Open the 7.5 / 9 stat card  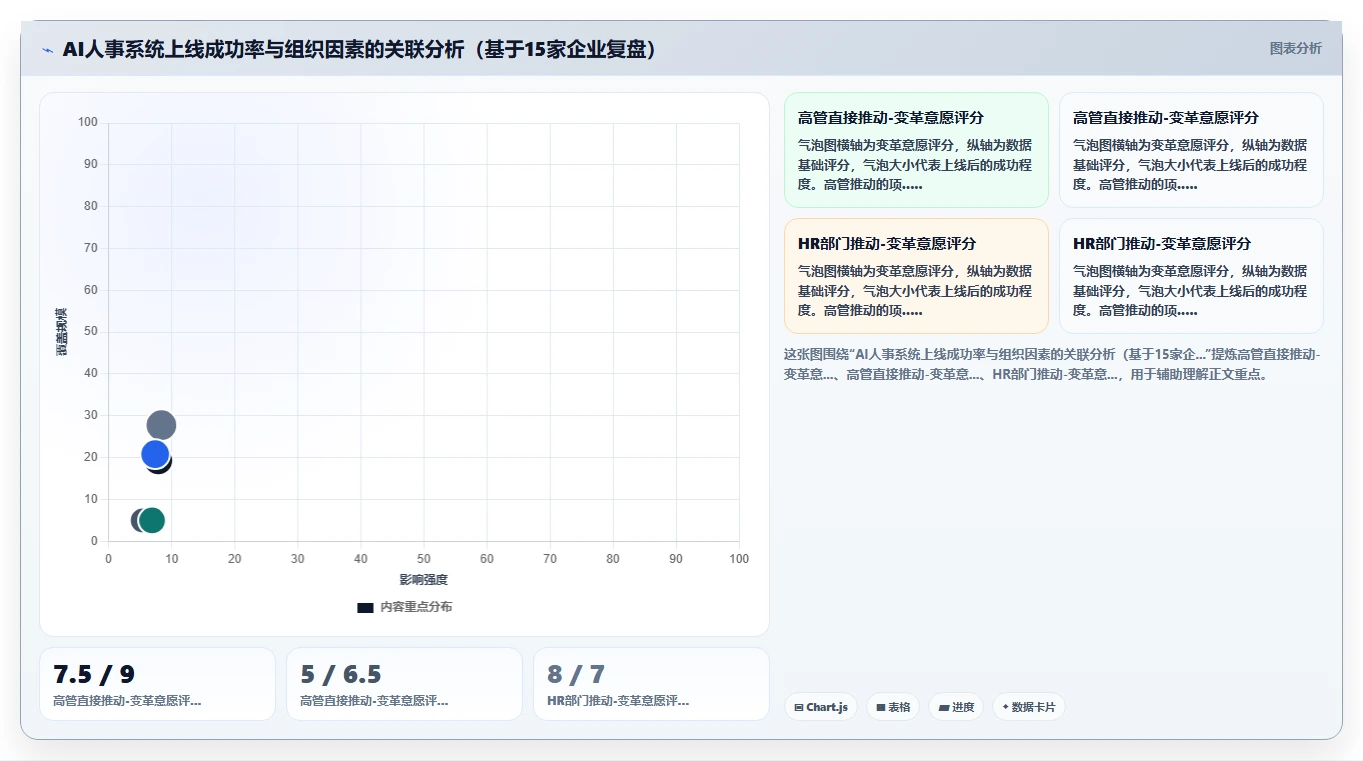click(157, 684)
